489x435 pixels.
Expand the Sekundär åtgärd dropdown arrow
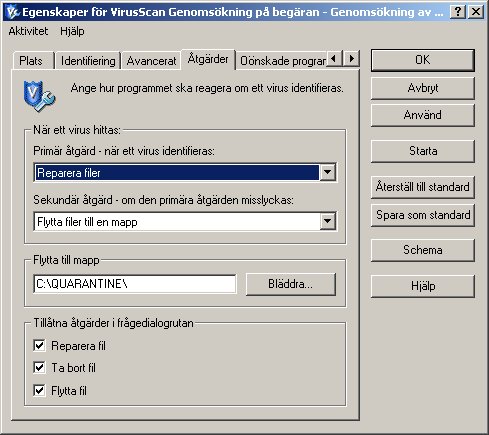(328, 221)
